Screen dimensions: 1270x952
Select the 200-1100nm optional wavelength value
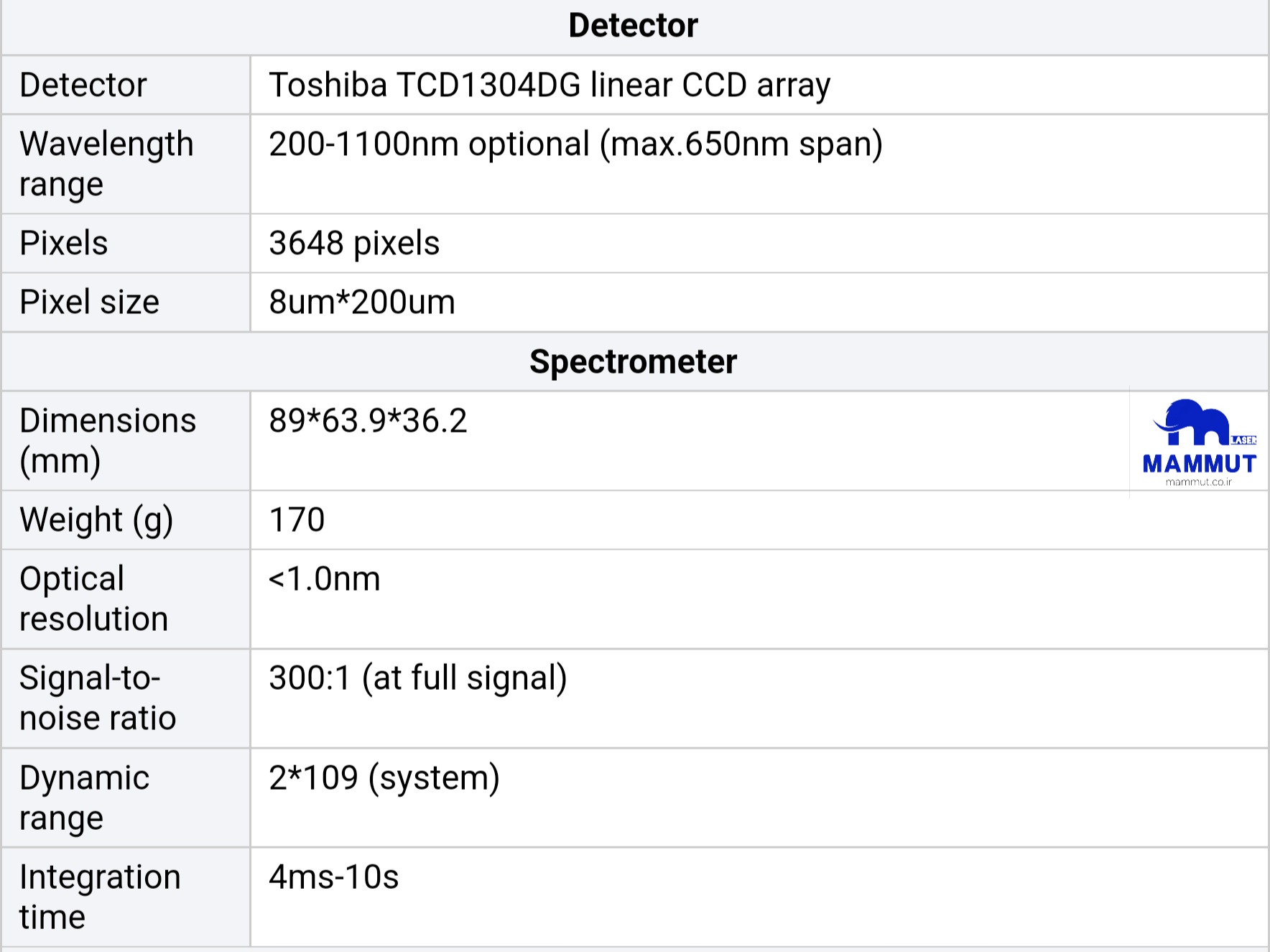[x=575, y=144]
